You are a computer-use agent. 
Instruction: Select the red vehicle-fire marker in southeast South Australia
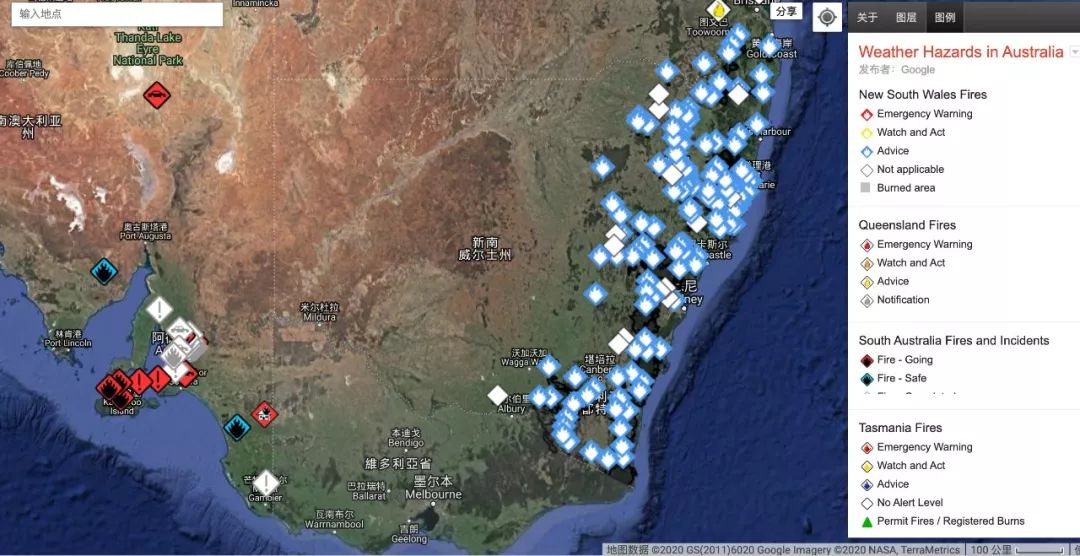[x=263, y=413]
